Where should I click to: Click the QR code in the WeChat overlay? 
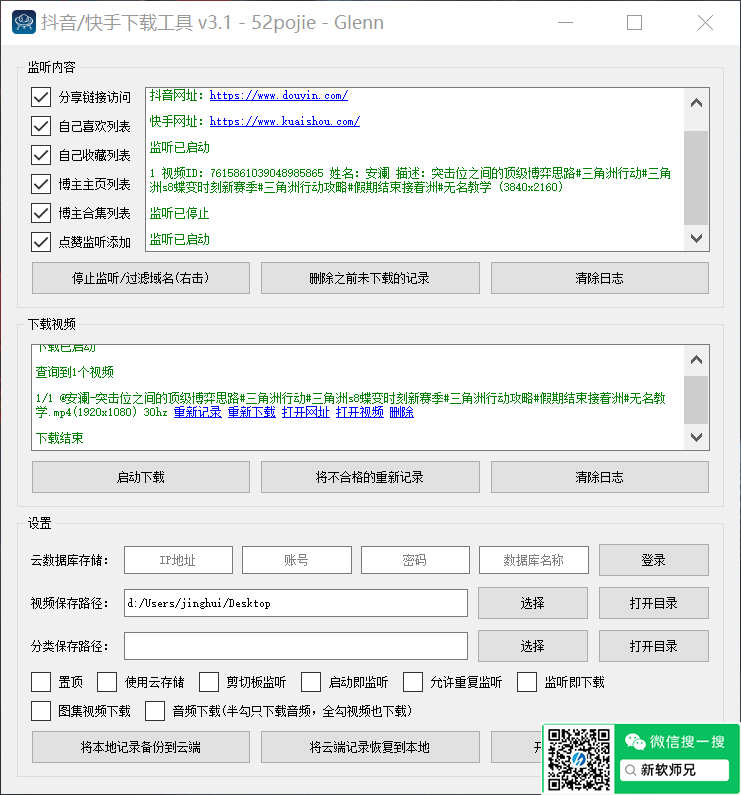click(x=579, y=757)
